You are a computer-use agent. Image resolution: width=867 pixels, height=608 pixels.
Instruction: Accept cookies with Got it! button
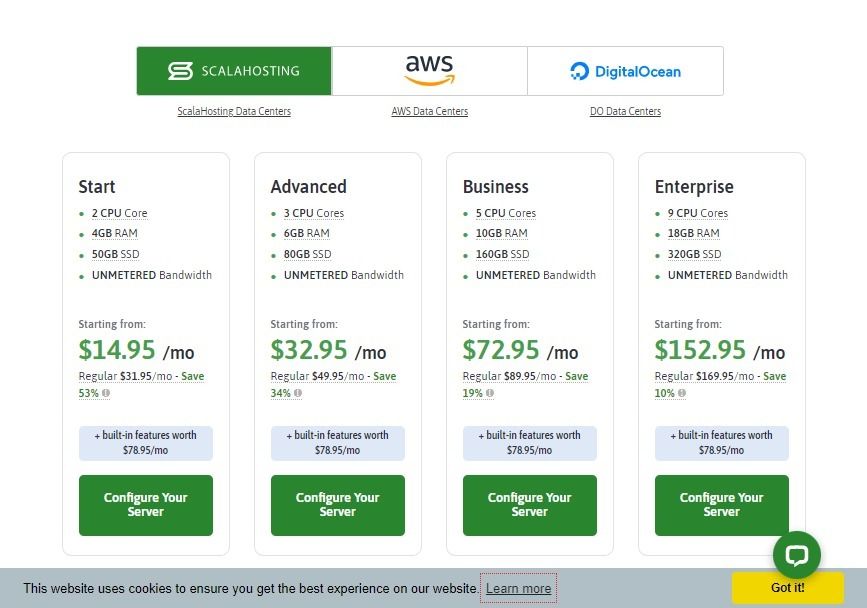787,588
